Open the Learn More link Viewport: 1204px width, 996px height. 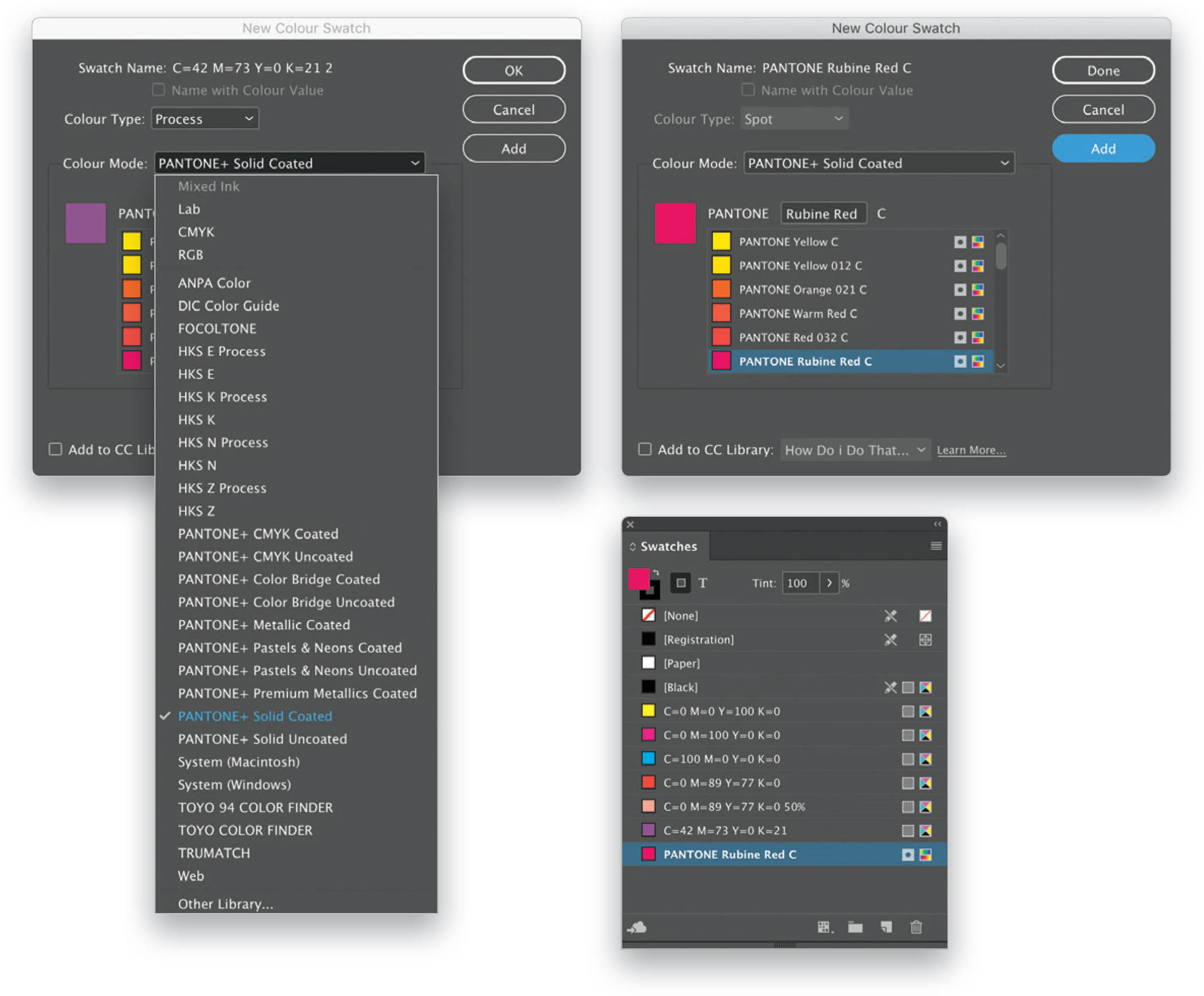click(x=971, y=450)
